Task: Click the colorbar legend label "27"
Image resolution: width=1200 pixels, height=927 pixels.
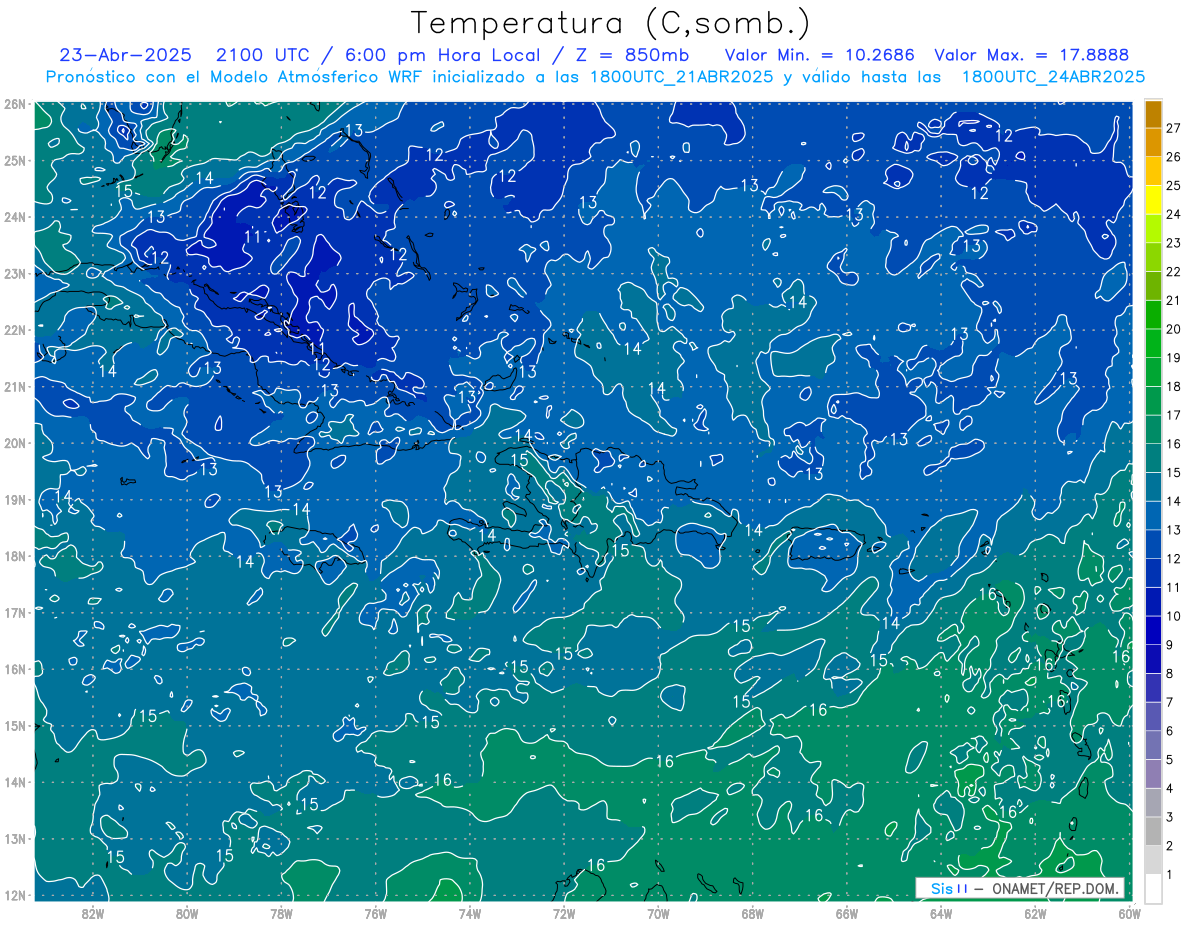Action: coord(1173,128)
